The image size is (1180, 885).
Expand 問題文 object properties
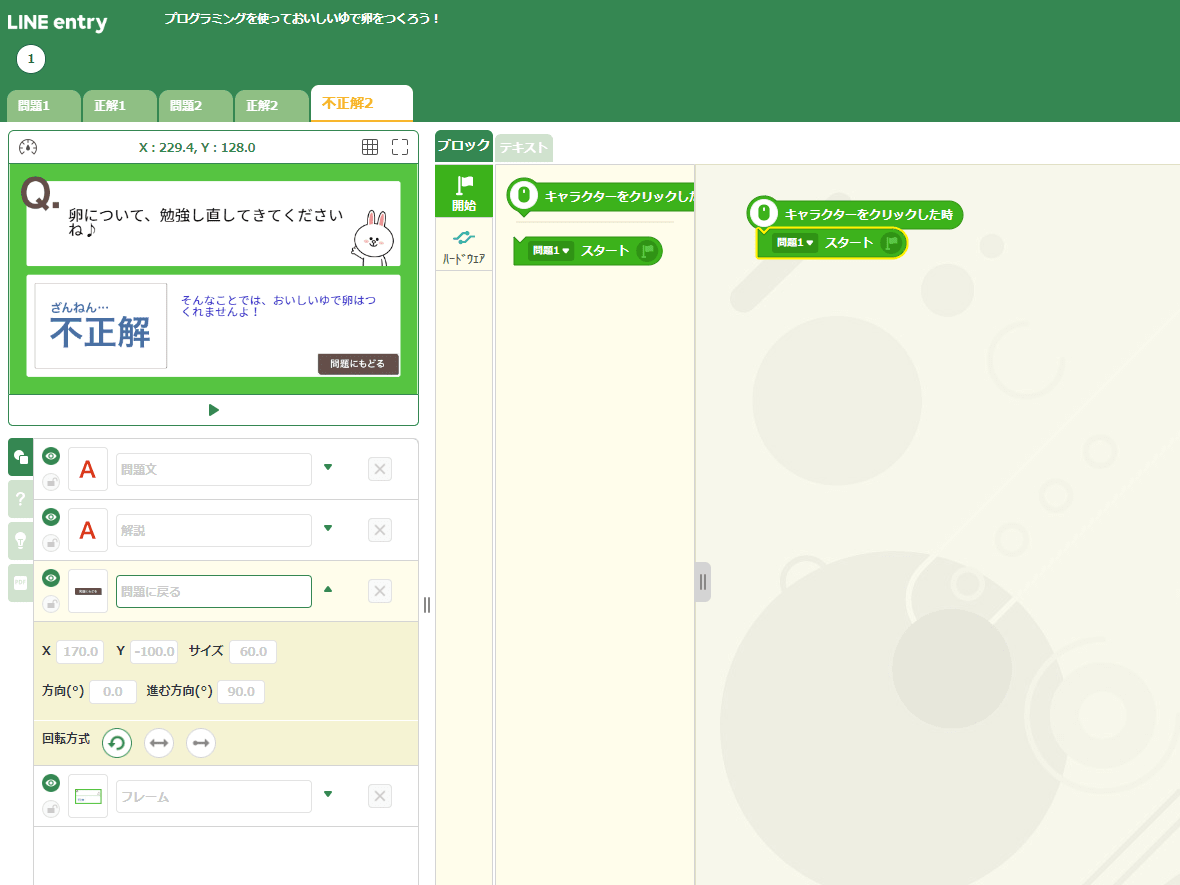pyautogui.click(x=328, y=467)
